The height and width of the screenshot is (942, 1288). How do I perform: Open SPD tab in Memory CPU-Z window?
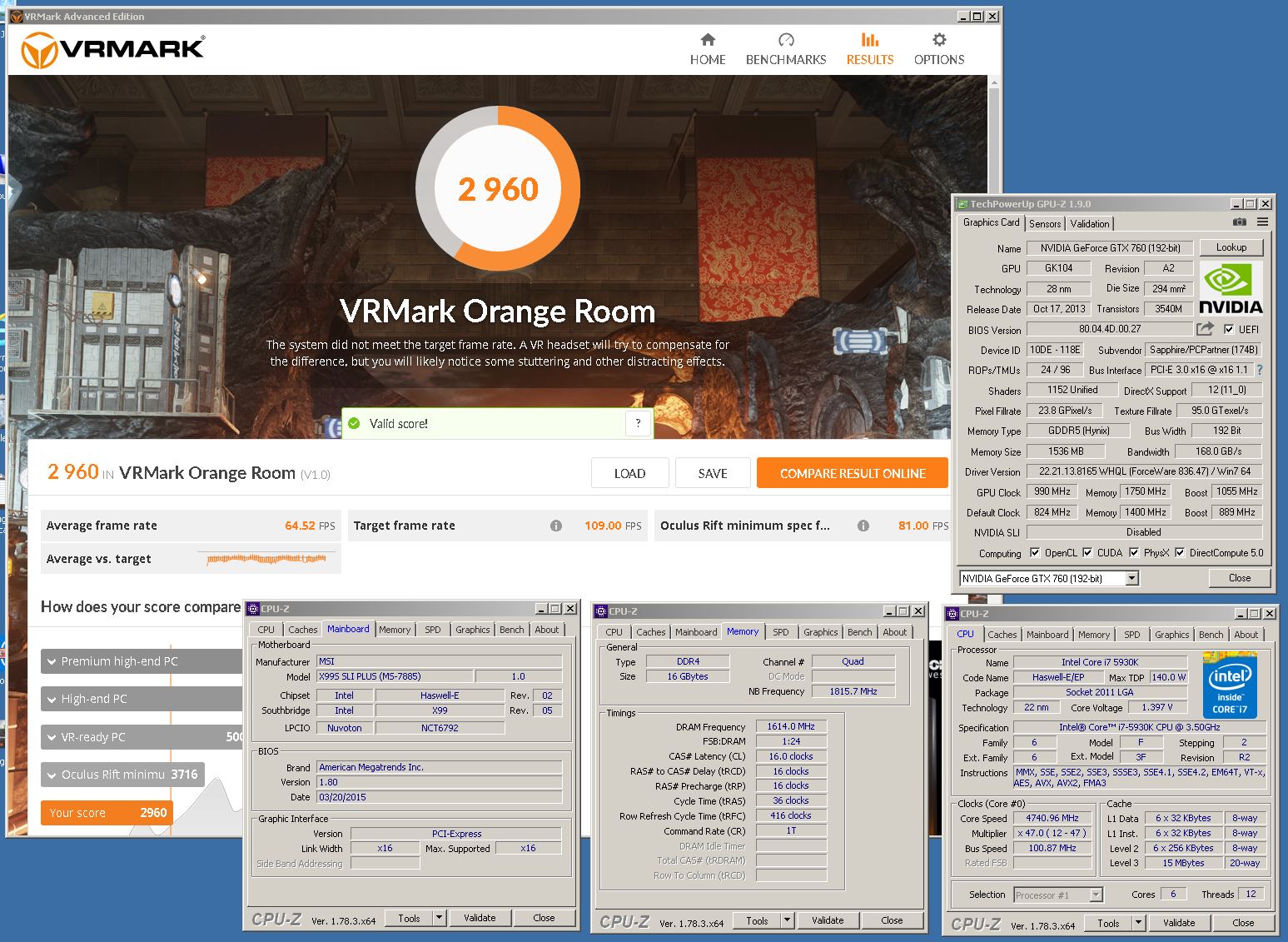pos(781,632)
